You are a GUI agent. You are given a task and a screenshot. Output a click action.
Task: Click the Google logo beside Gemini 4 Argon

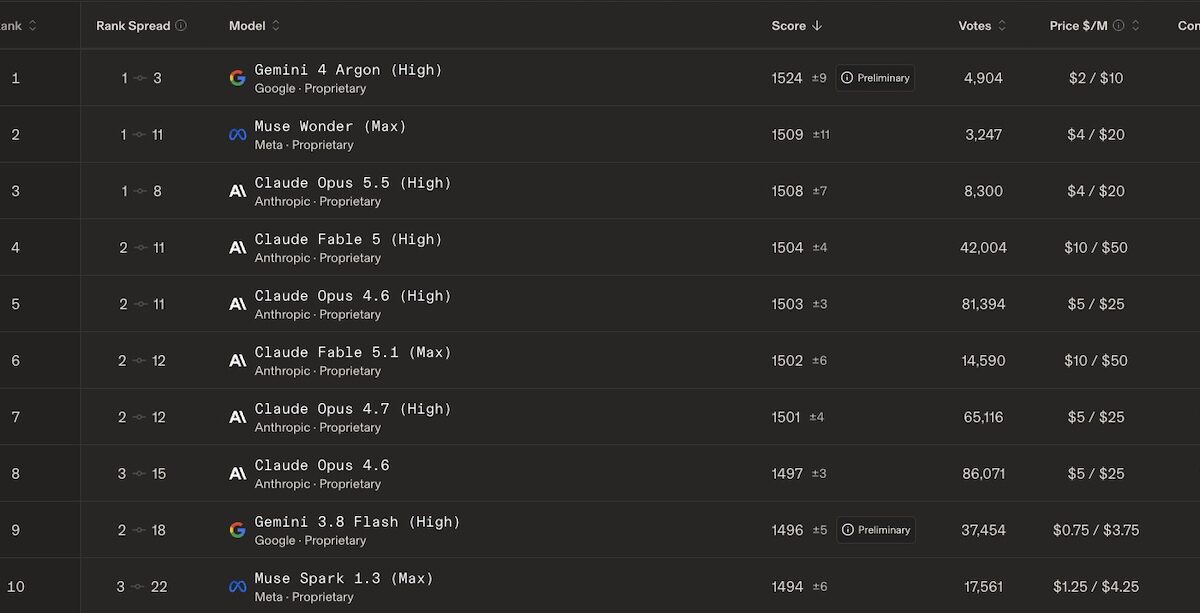[x=237, y=78]
